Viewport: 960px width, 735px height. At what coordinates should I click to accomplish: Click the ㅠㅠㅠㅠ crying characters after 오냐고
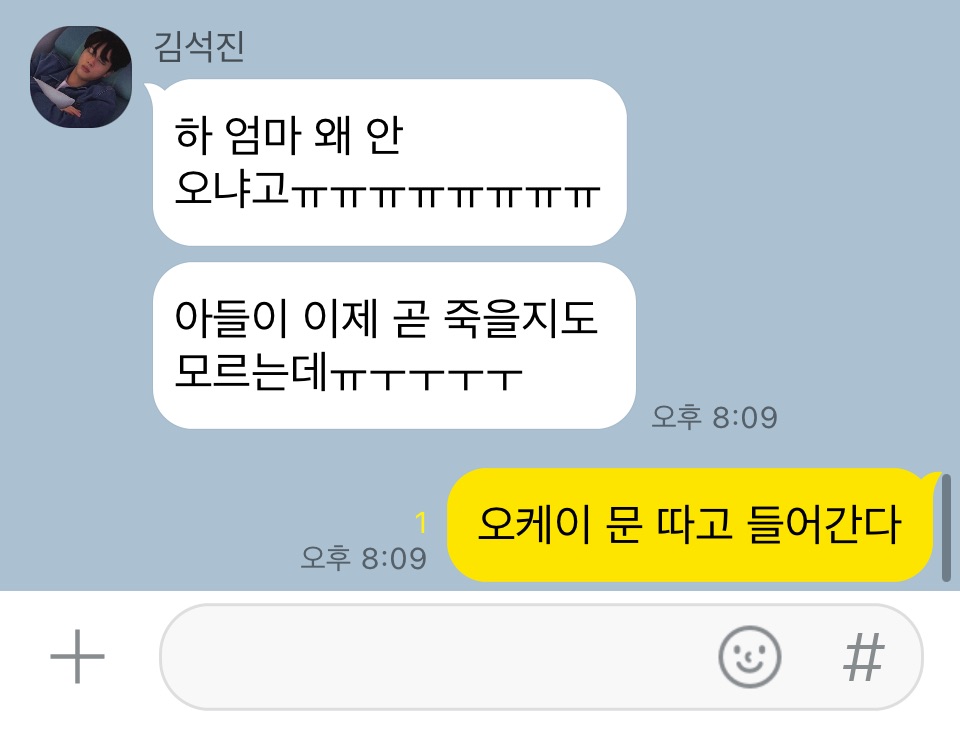coord(444,195)
